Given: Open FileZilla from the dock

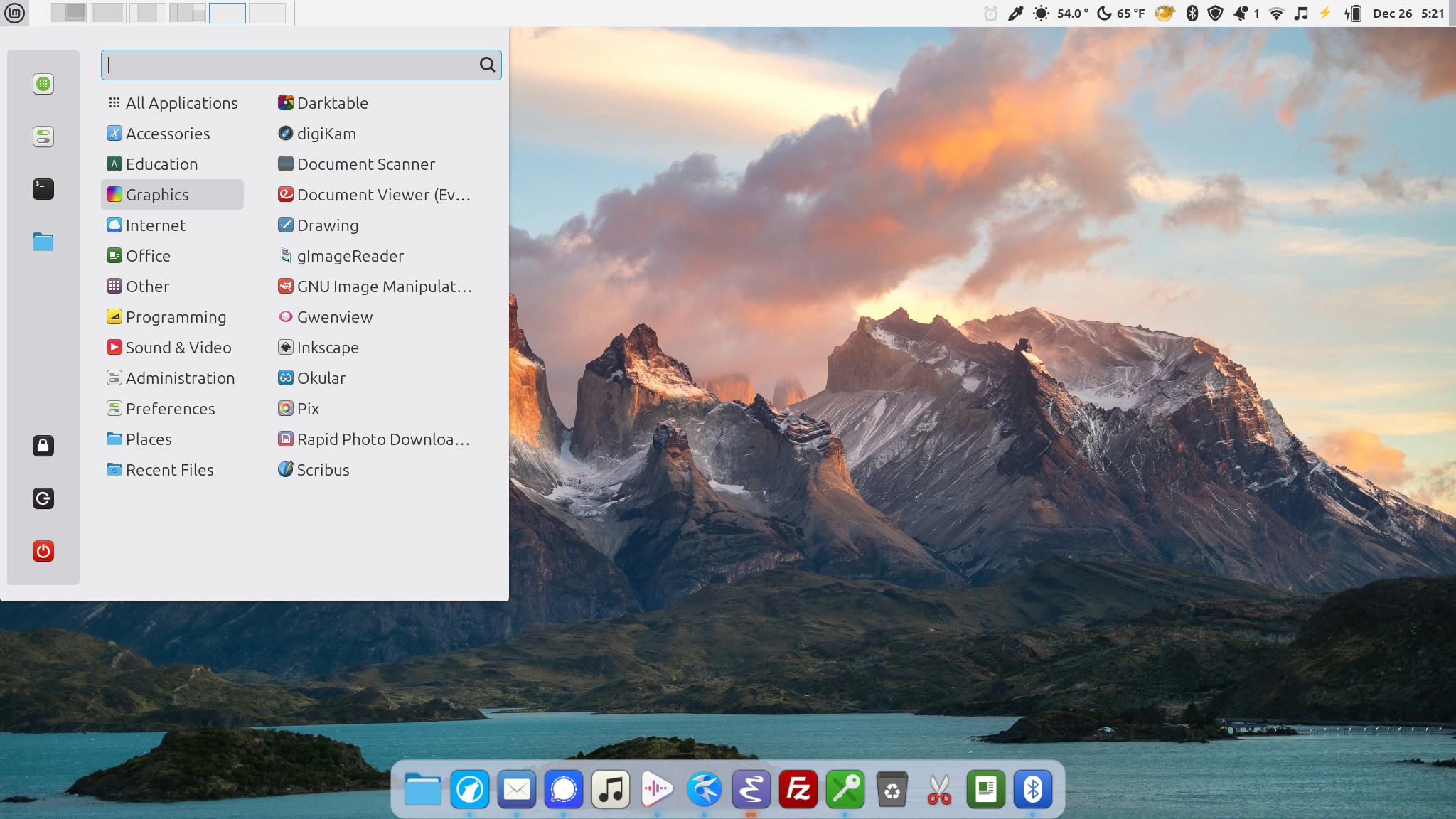Looking at the screenshot, I should (799, 788).
